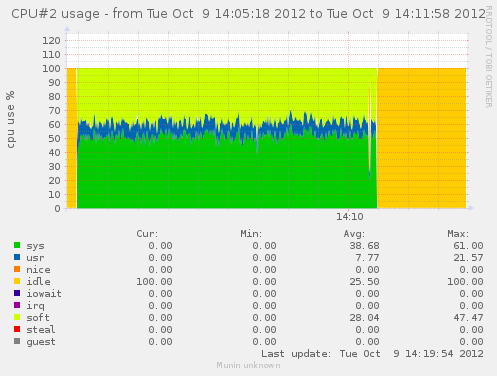
Task: Click the lime soft legend swatch
Action: point(17,317)
